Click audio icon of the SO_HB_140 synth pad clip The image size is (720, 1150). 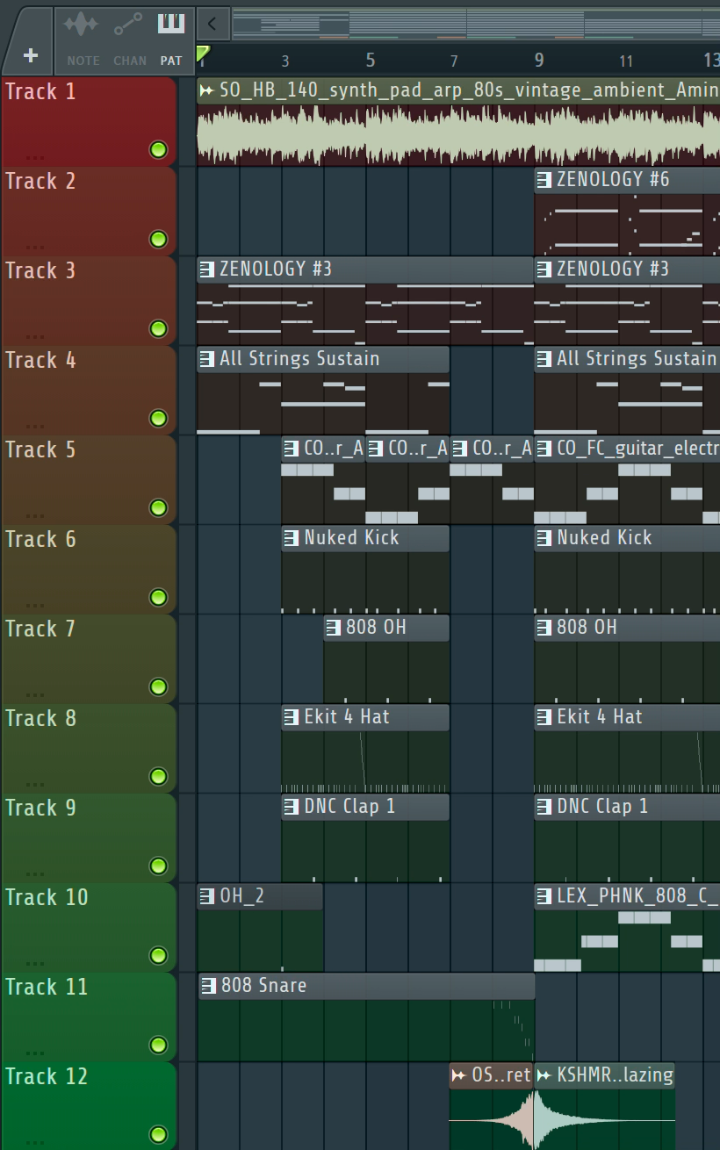pyautogui.click(x=207, y=90)
